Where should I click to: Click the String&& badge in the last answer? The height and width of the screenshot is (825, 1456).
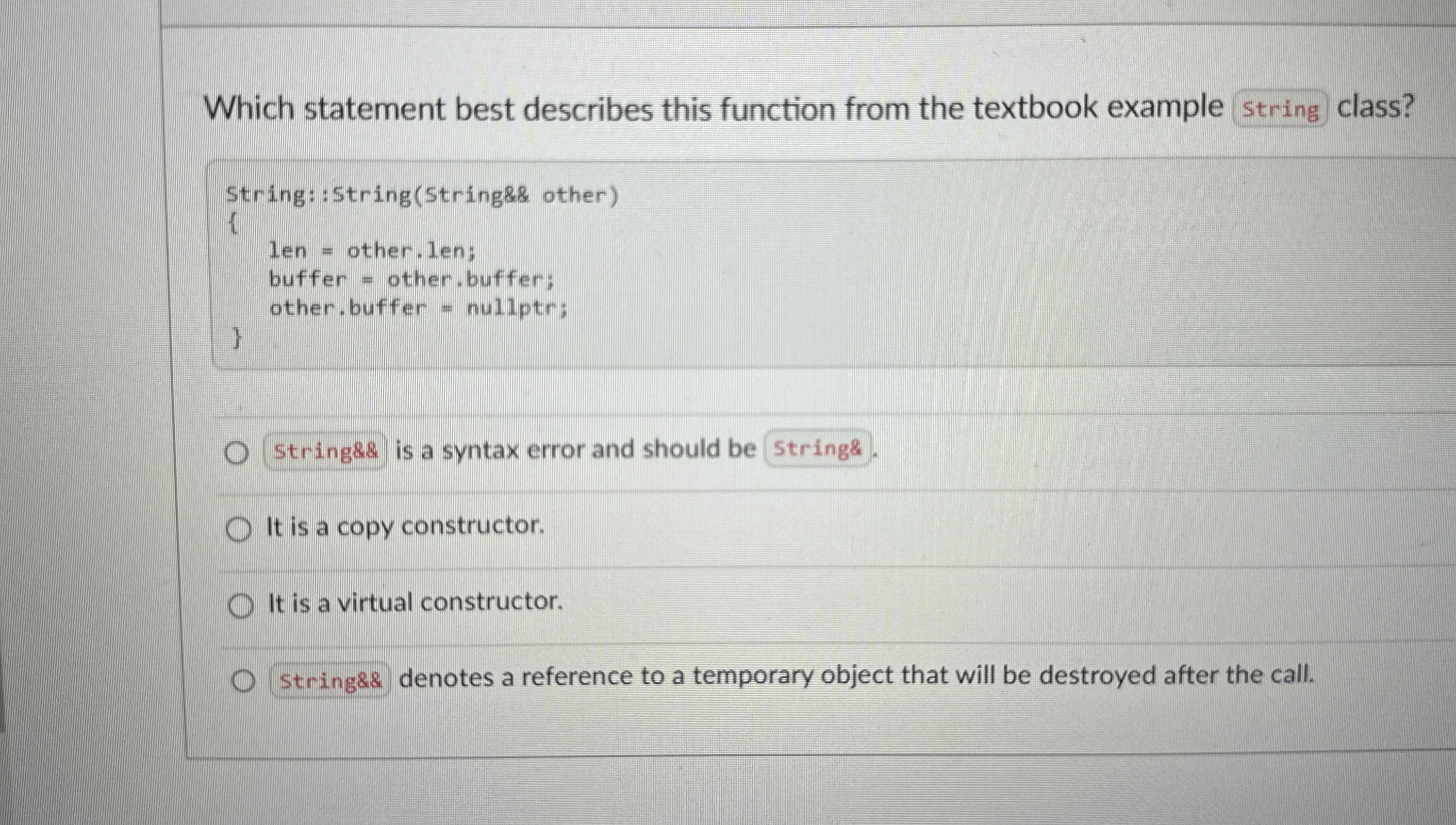332,680
